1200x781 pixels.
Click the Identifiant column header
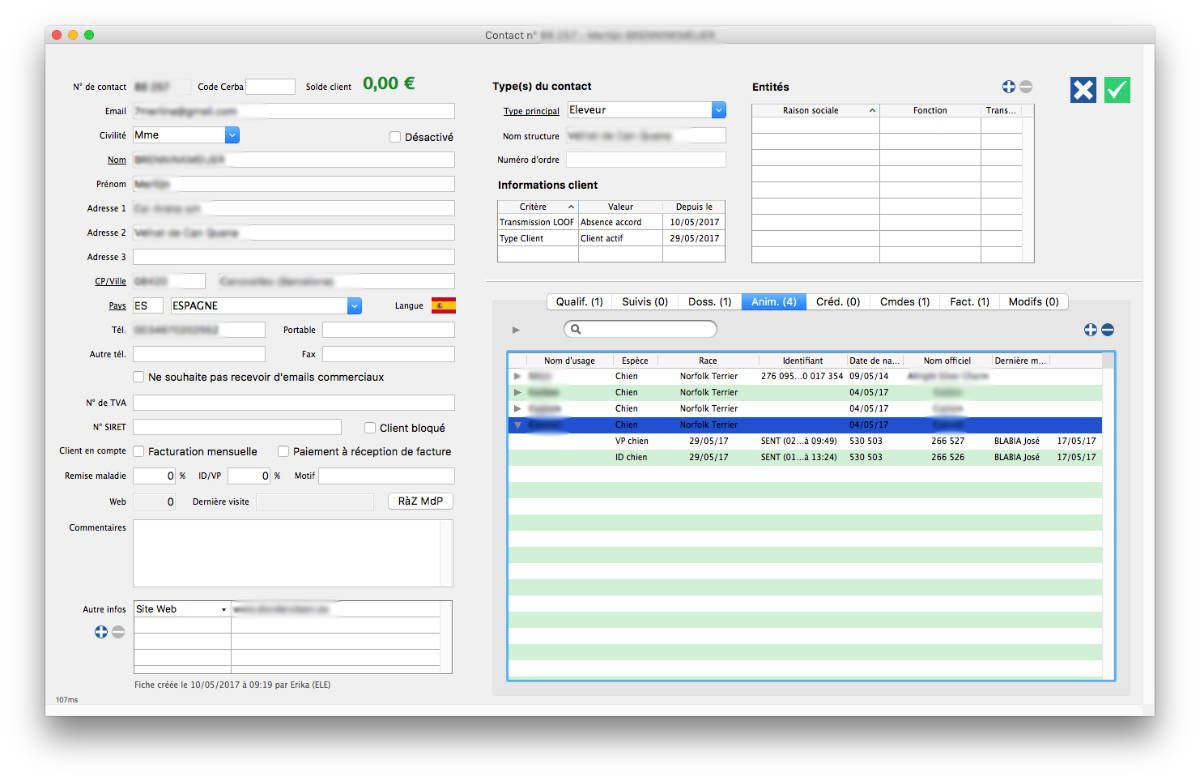(x=803, y=360)
